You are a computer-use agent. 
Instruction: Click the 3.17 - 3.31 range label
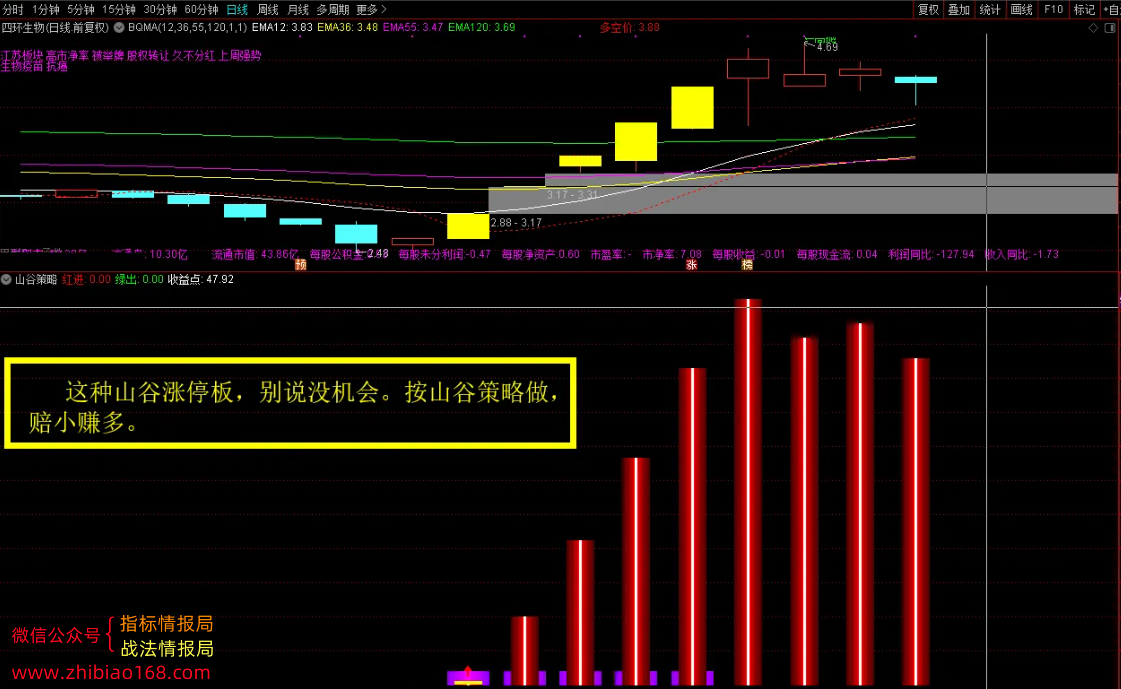(572, 194)
